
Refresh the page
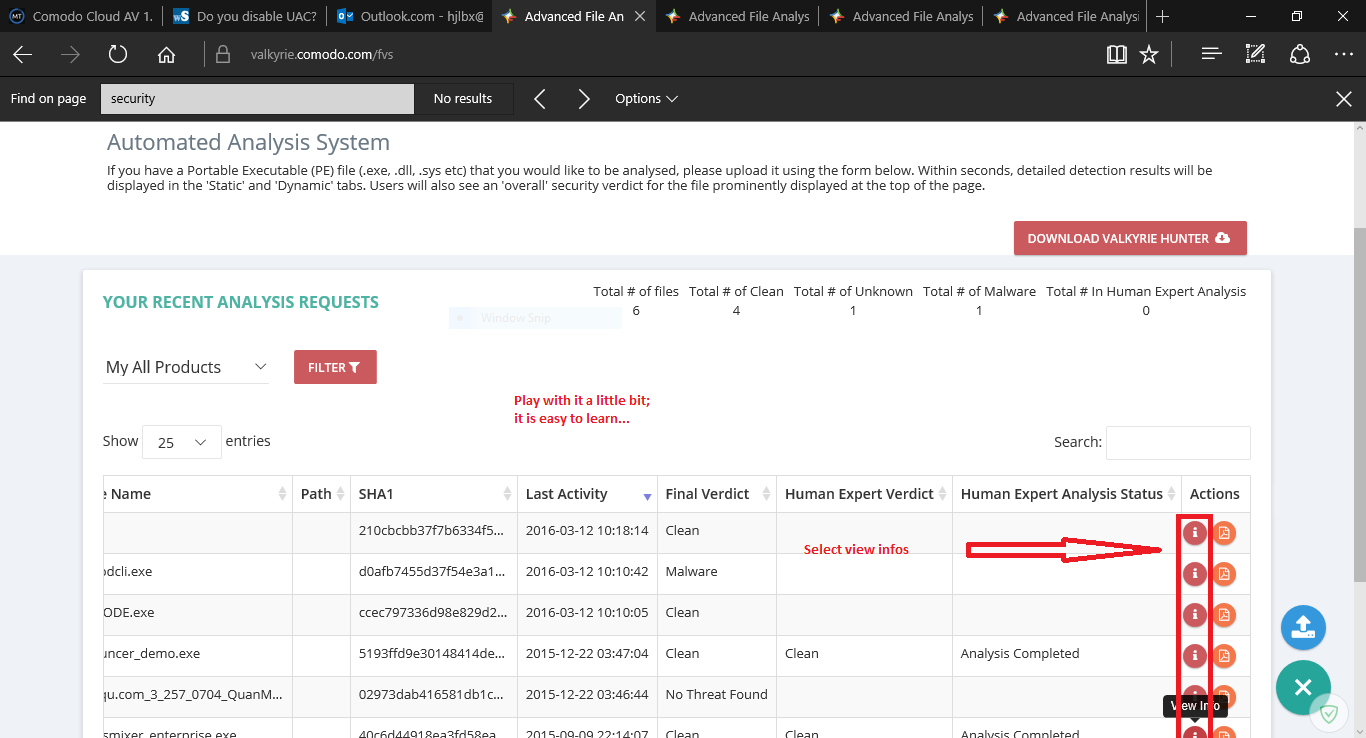(x=118, y=55)
